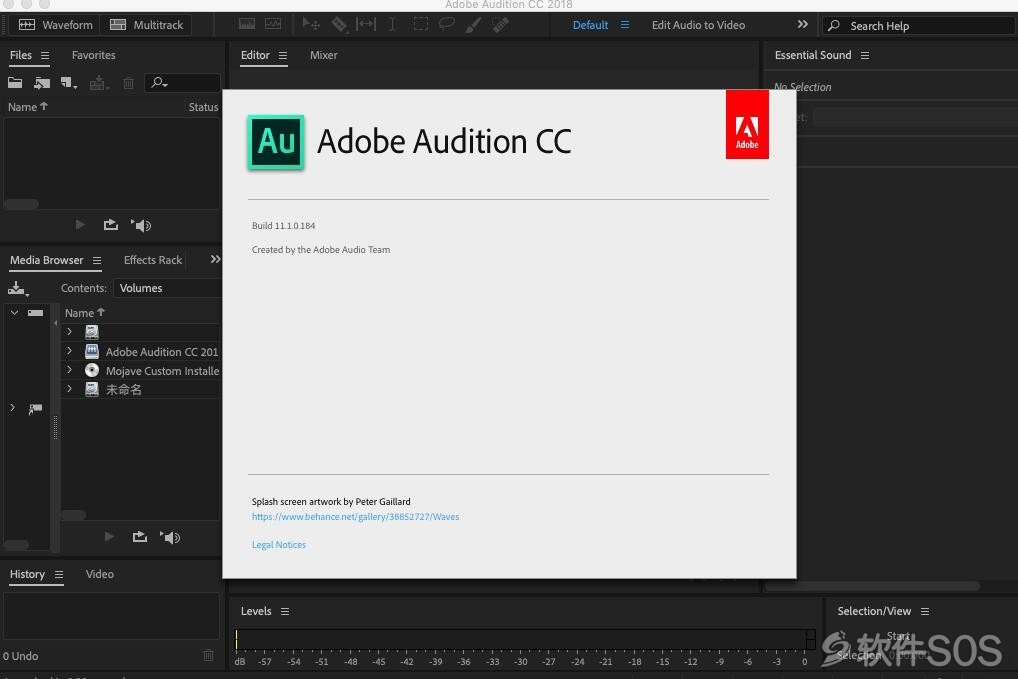Show the Spectral Frequency Display
The width and height of the screenshot is (1018, 679).
coord(247,25)
